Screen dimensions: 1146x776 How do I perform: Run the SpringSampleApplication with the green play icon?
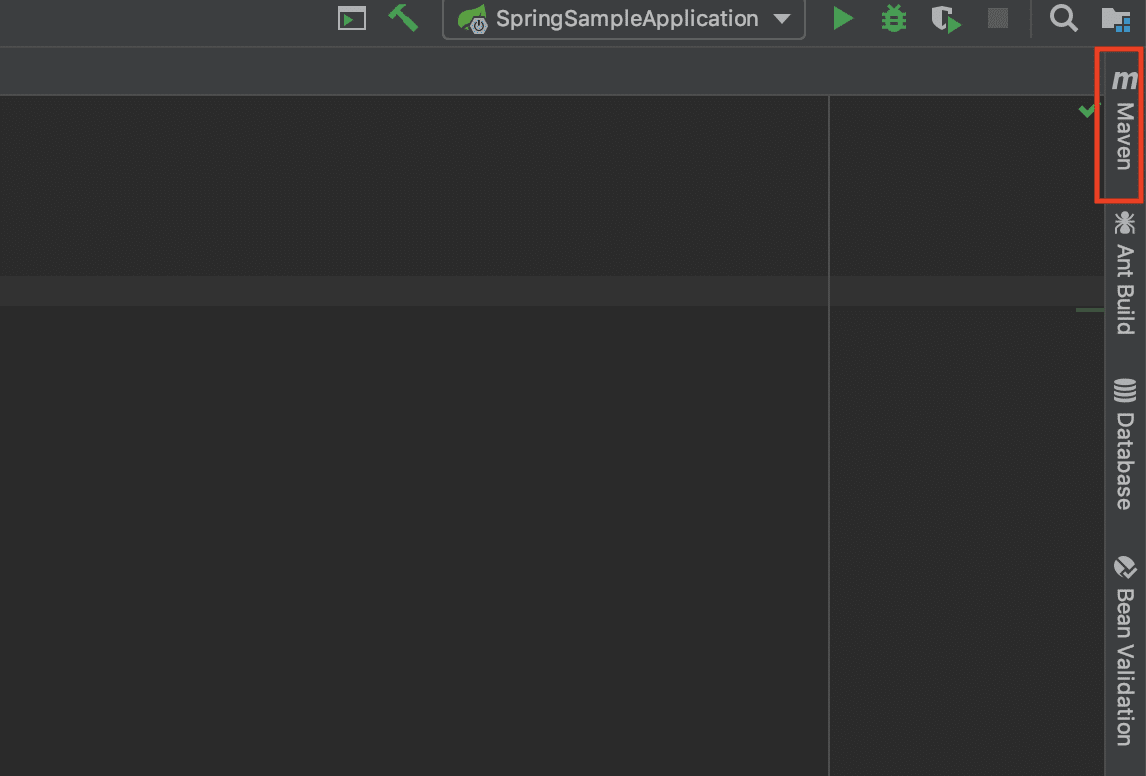842,17
